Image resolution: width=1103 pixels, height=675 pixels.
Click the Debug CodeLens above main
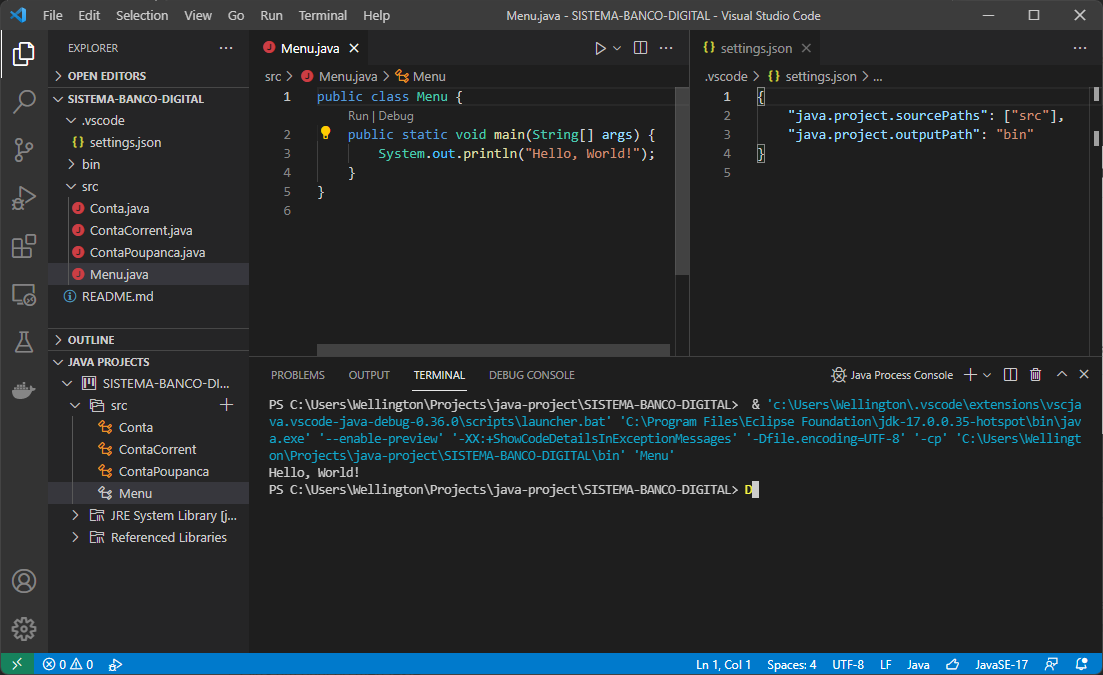point(396,116)
